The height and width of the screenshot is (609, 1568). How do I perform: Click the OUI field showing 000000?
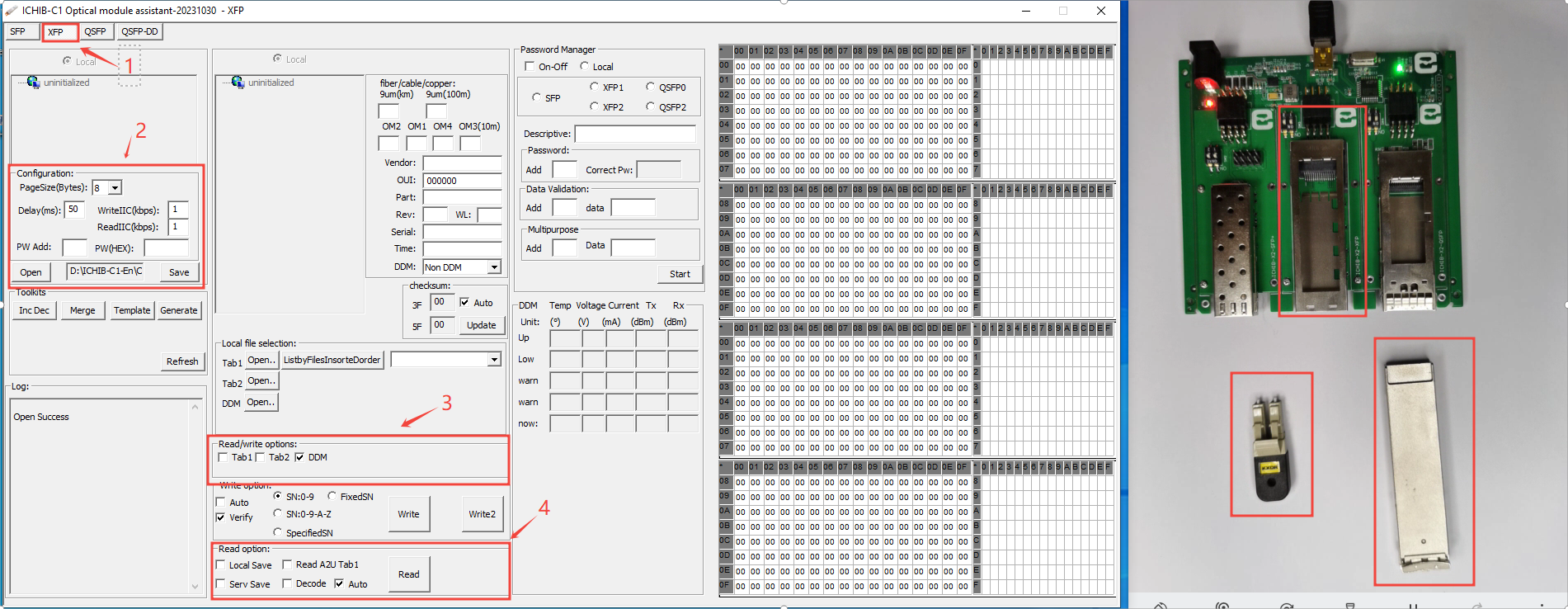(463, 181)
